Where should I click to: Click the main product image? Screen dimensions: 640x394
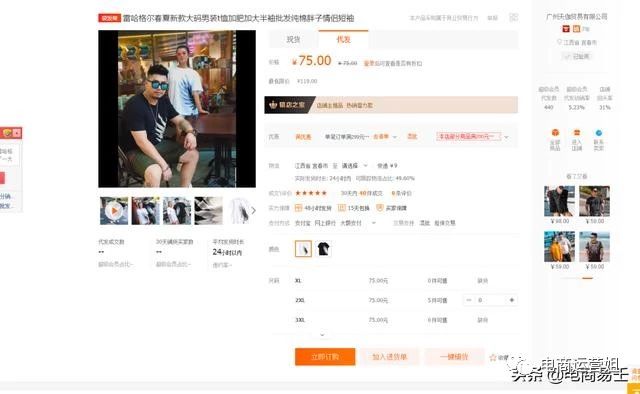pyautogui.click(x=177, y=109)
